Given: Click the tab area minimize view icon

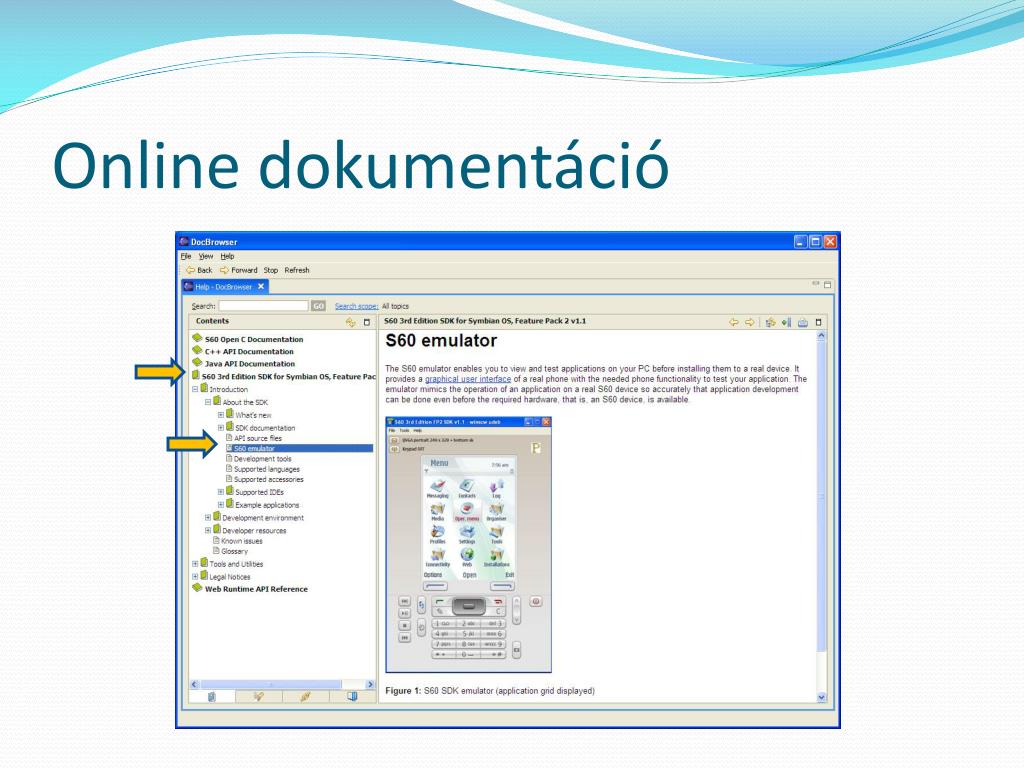Looking at the screenshot, I should point(816,283).
